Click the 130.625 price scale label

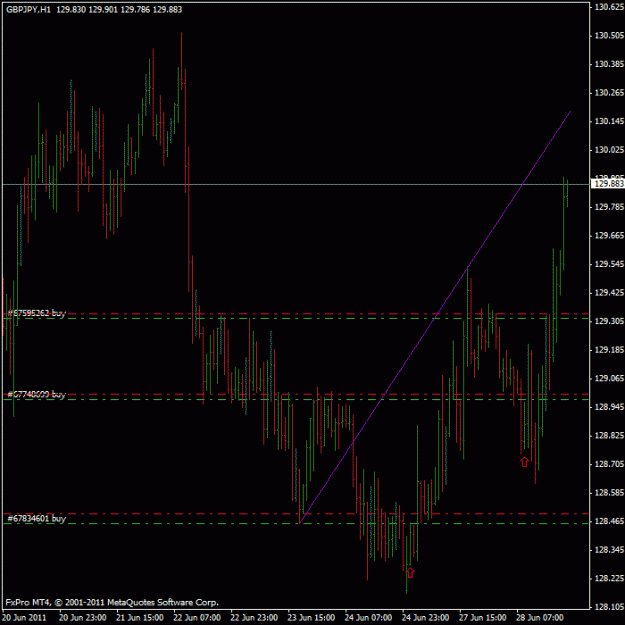click(x=609, y=7)
